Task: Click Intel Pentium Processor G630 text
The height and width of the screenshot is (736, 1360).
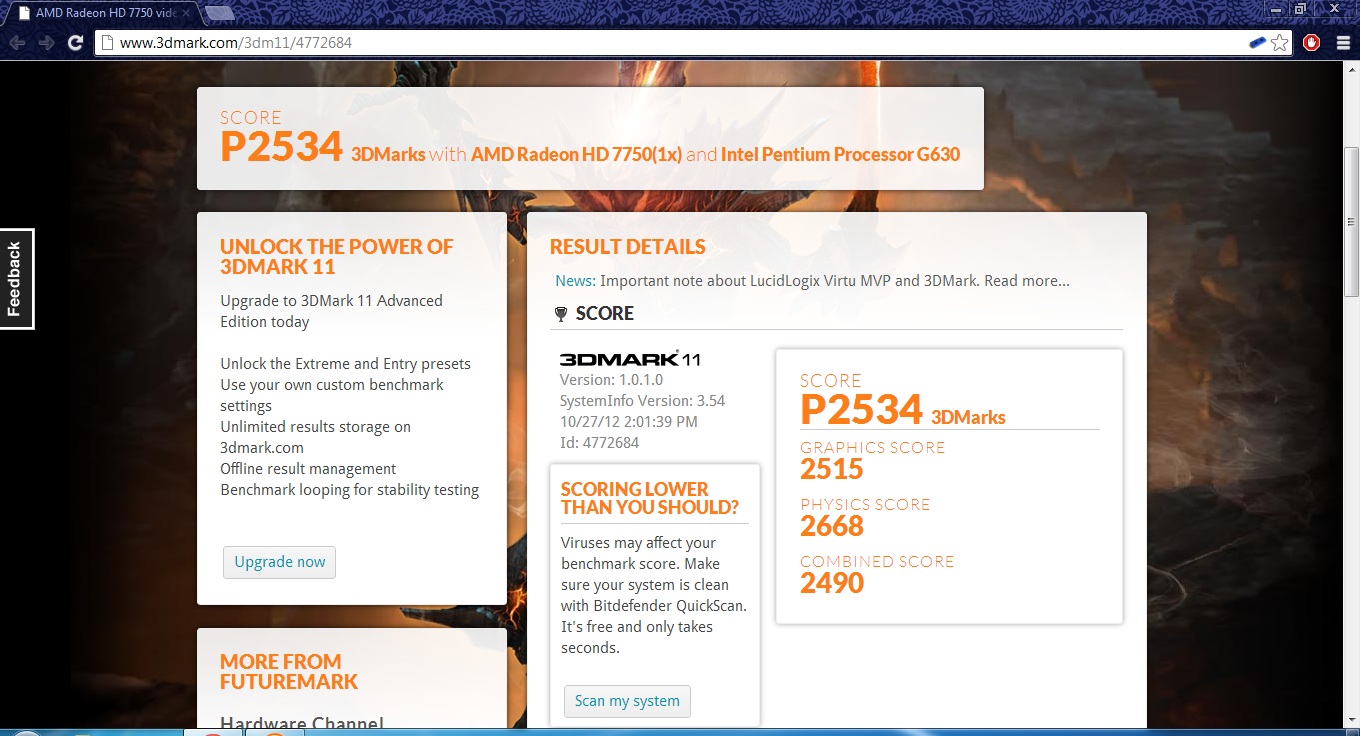Action: (x=840, y=155)
